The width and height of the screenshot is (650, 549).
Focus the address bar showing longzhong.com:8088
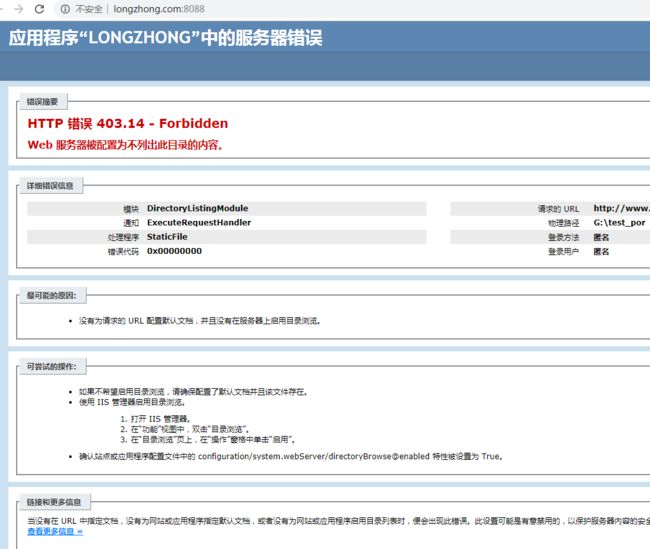click(x=159, y=9)
